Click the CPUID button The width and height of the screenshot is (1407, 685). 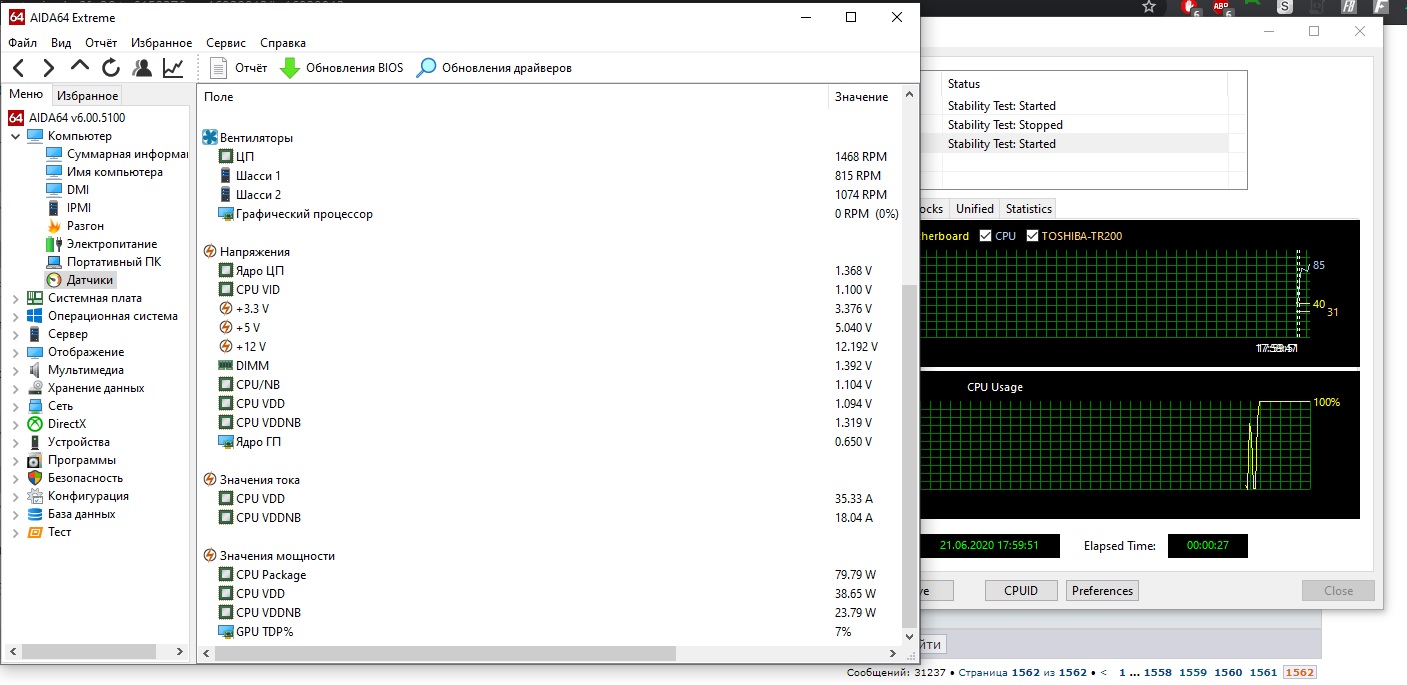(1021, 591)
